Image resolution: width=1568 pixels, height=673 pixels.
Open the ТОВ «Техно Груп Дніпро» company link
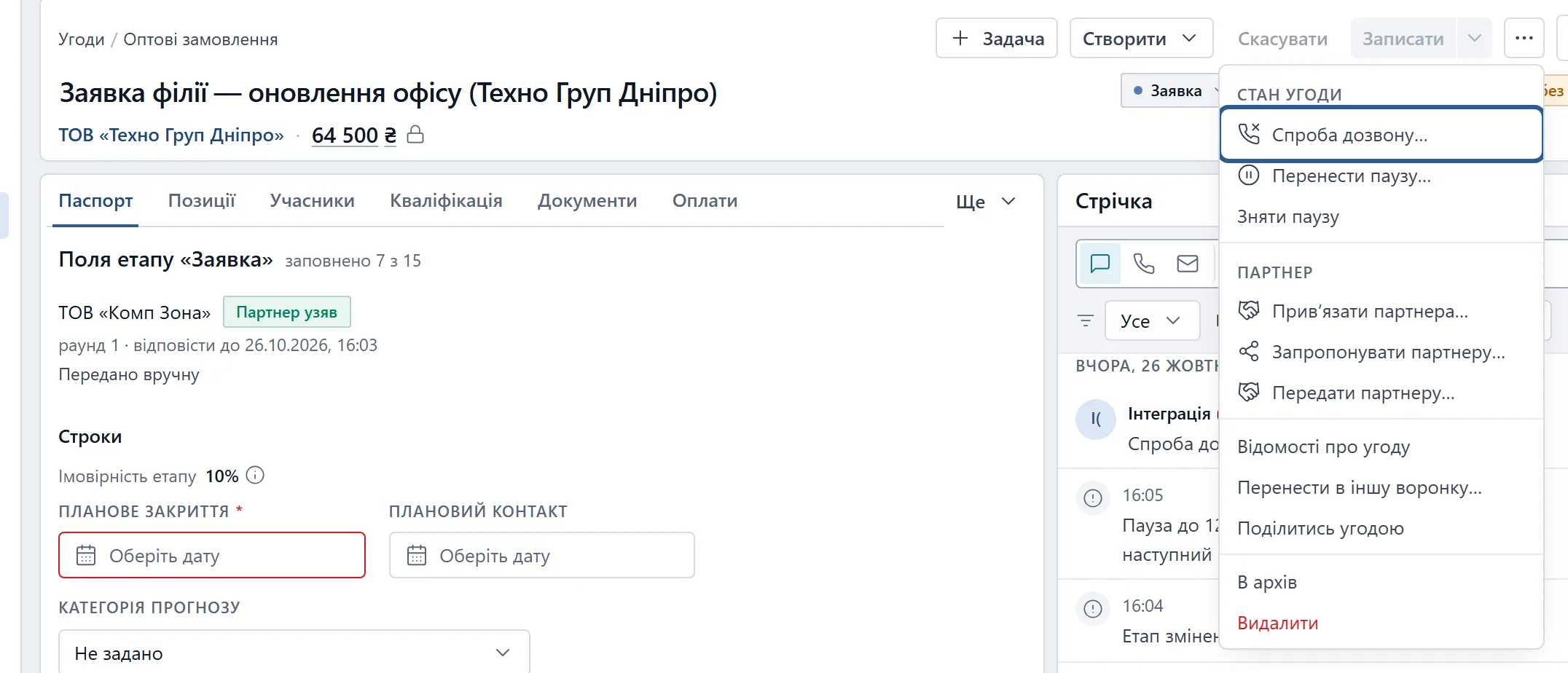point(171,135)
